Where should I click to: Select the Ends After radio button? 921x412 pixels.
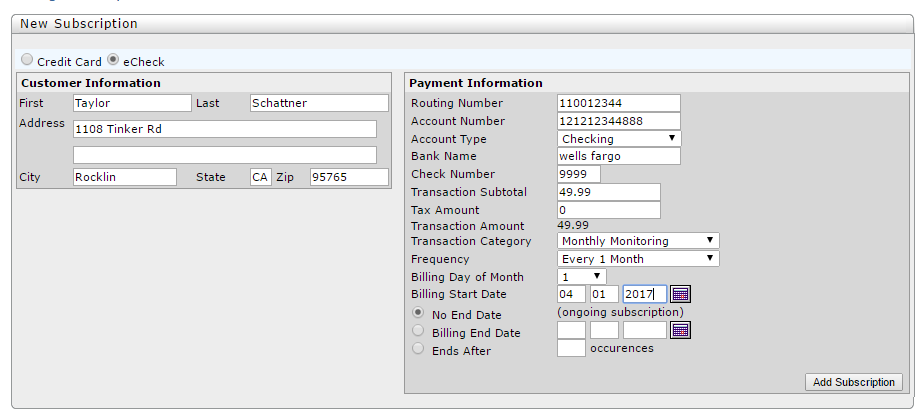419,349
